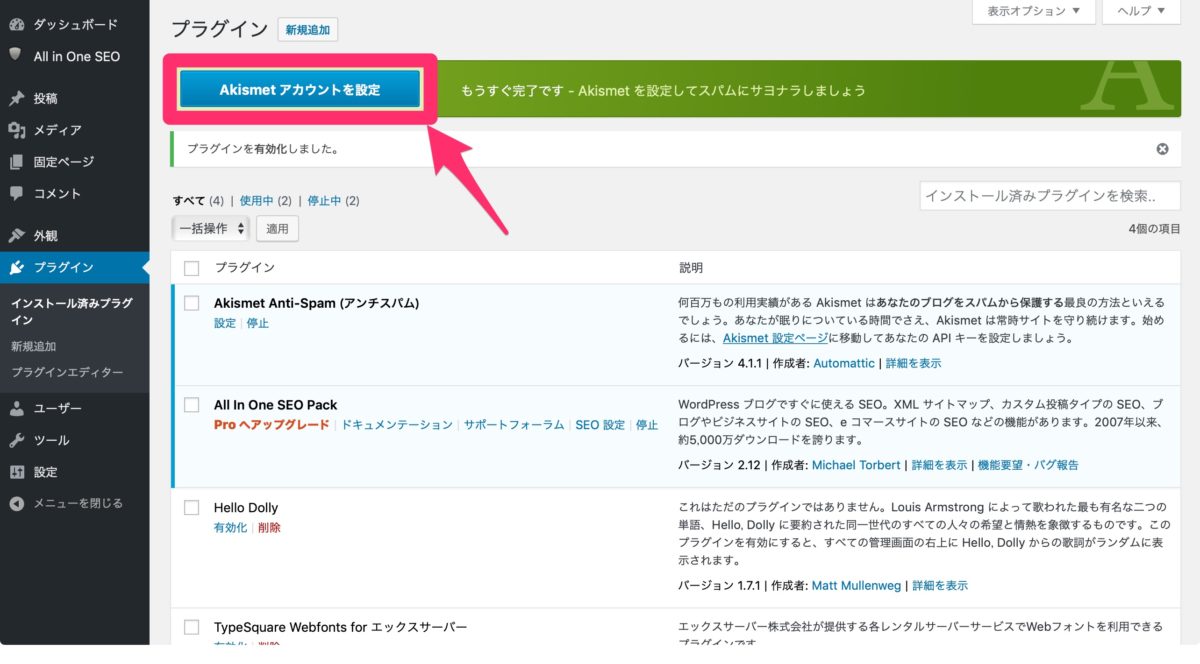The width and height of the screenshot is (1200, 664).
Task: Open the Akismet 設定ページ link in description
Action: (775, 338)
